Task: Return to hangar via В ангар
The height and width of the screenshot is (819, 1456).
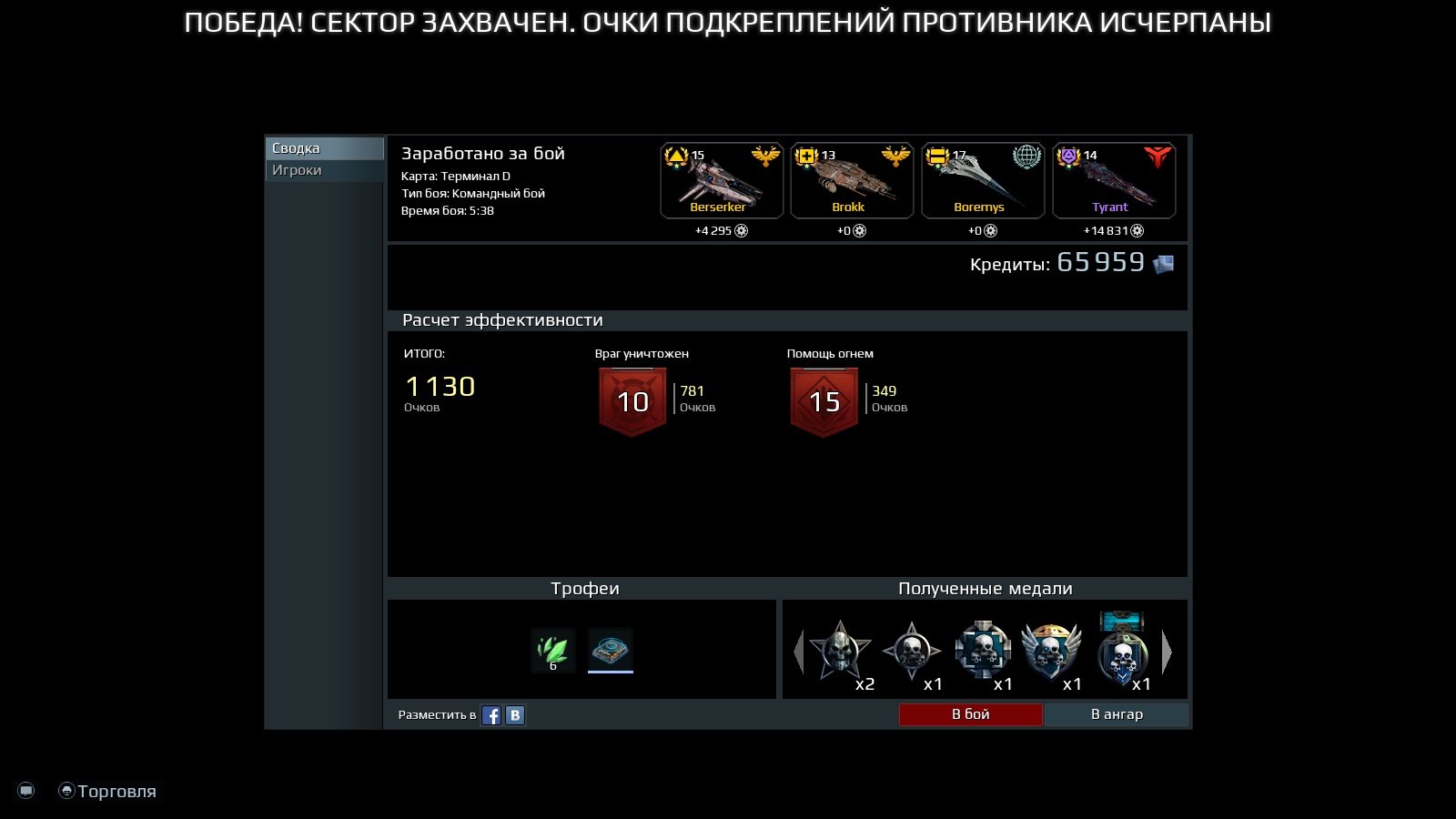Action: 1116,714
